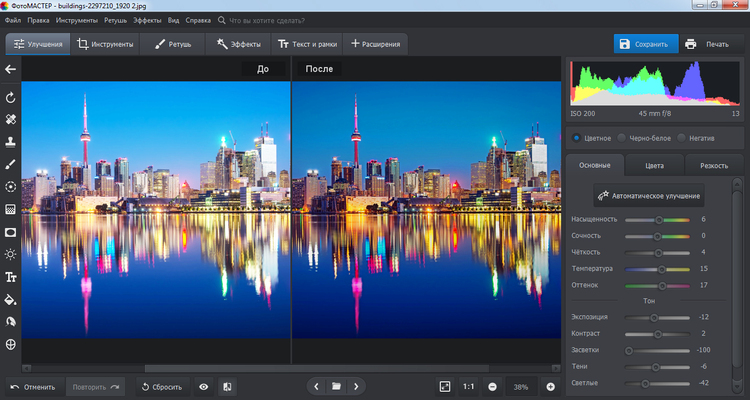Open the Цвета settings tab

coord(656,165)
